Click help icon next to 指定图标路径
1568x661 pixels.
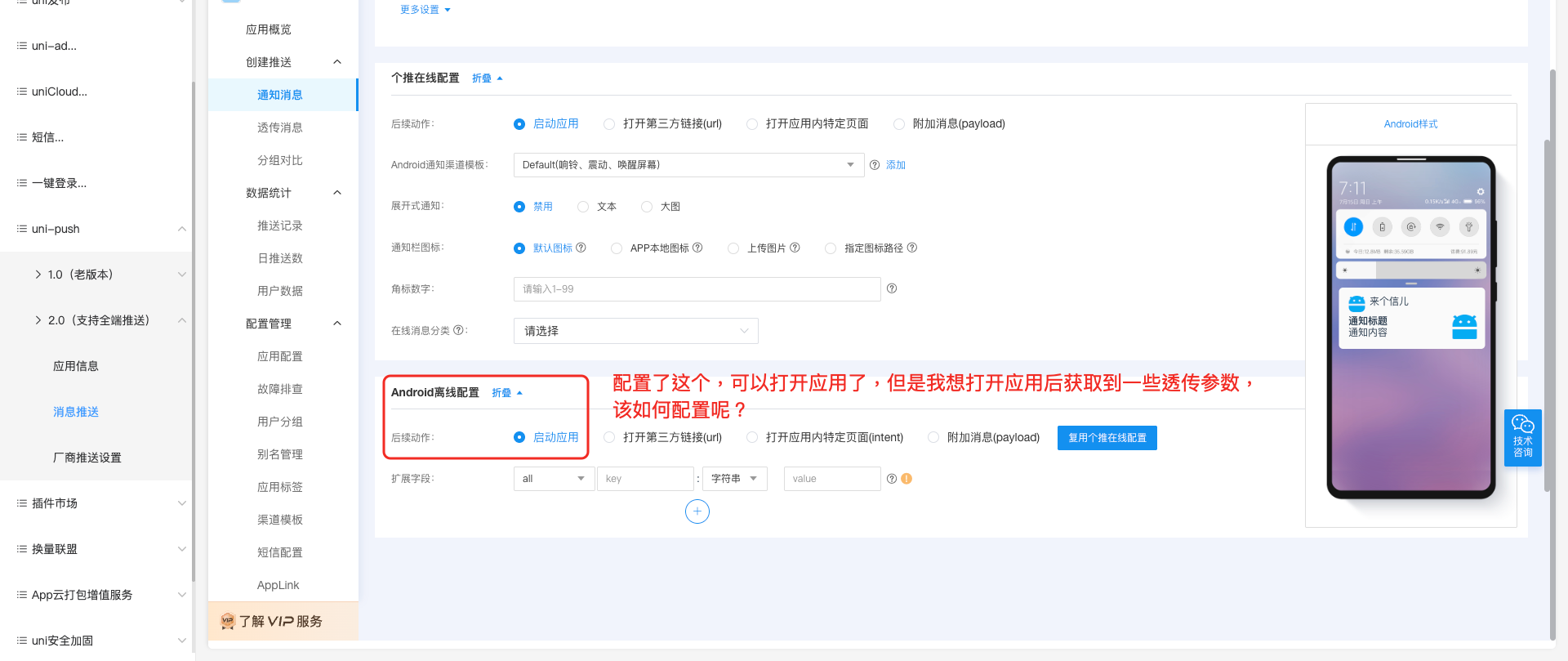(x=912, y=248)
